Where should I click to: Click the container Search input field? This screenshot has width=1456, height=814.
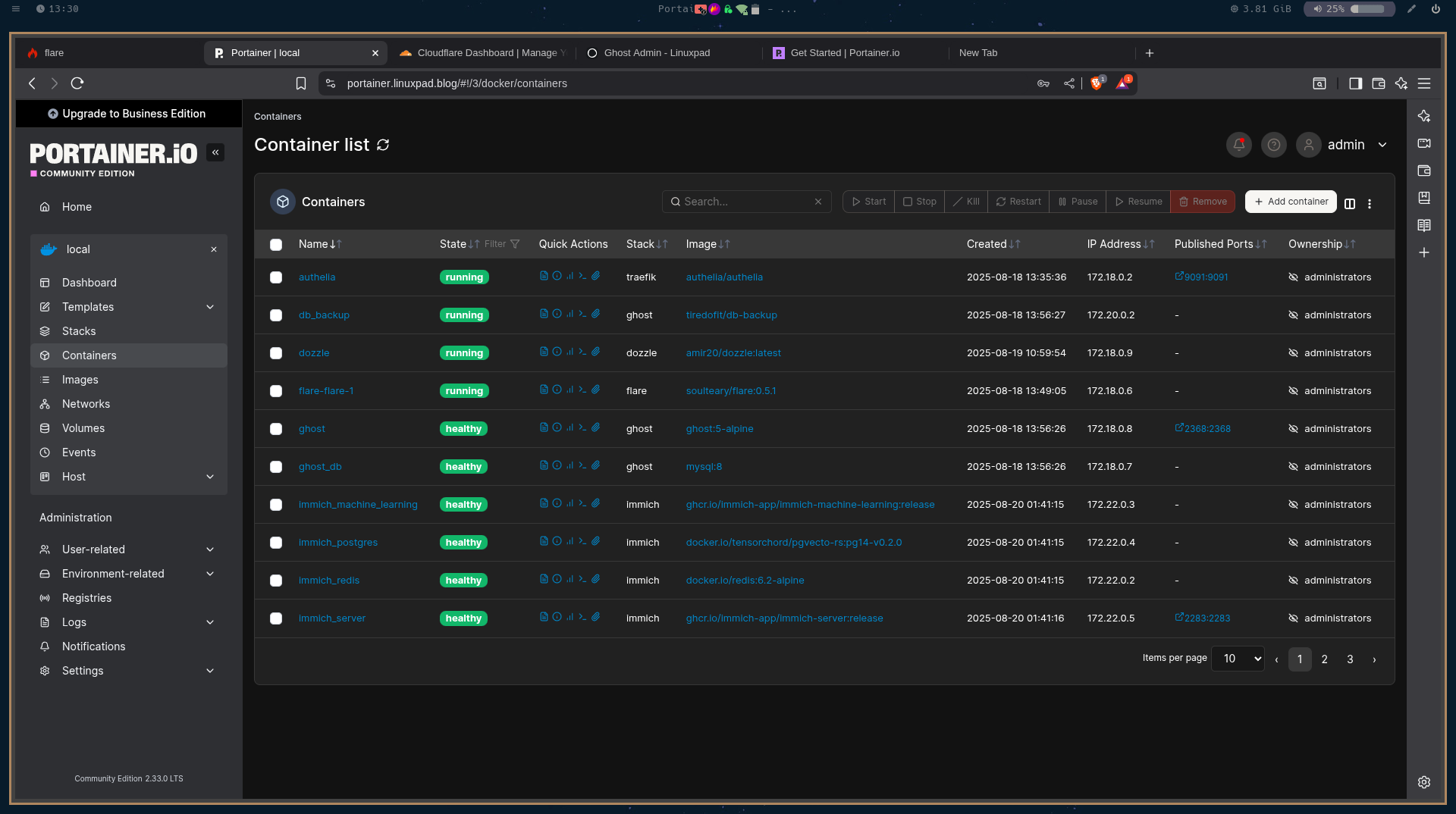[x=747, y=202]
